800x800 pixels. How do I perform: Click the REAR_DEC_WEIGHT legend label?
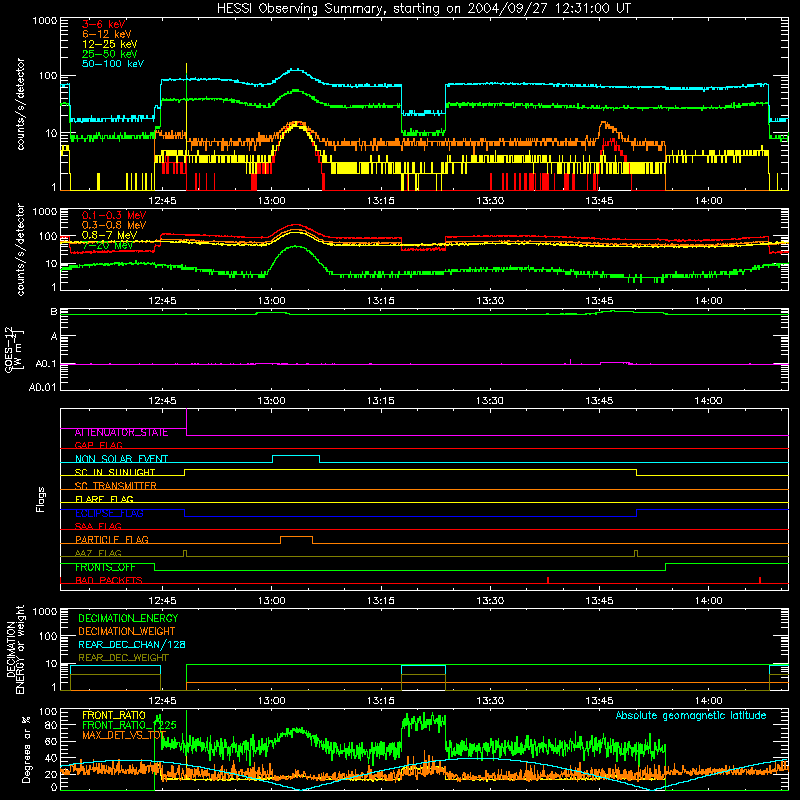click(123, 658)
